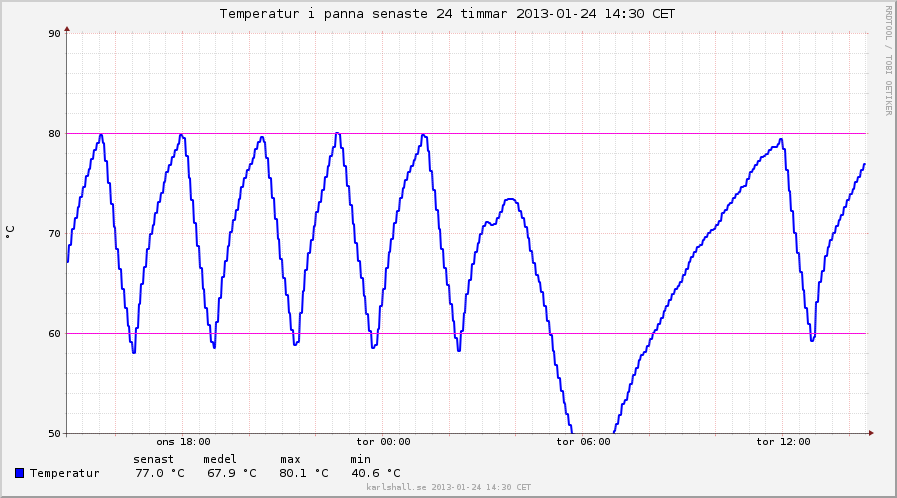Click the "Temperatur" legend label
Image resolution: width=897 pixels, height=498 pixels.
[x=65, y=473]
